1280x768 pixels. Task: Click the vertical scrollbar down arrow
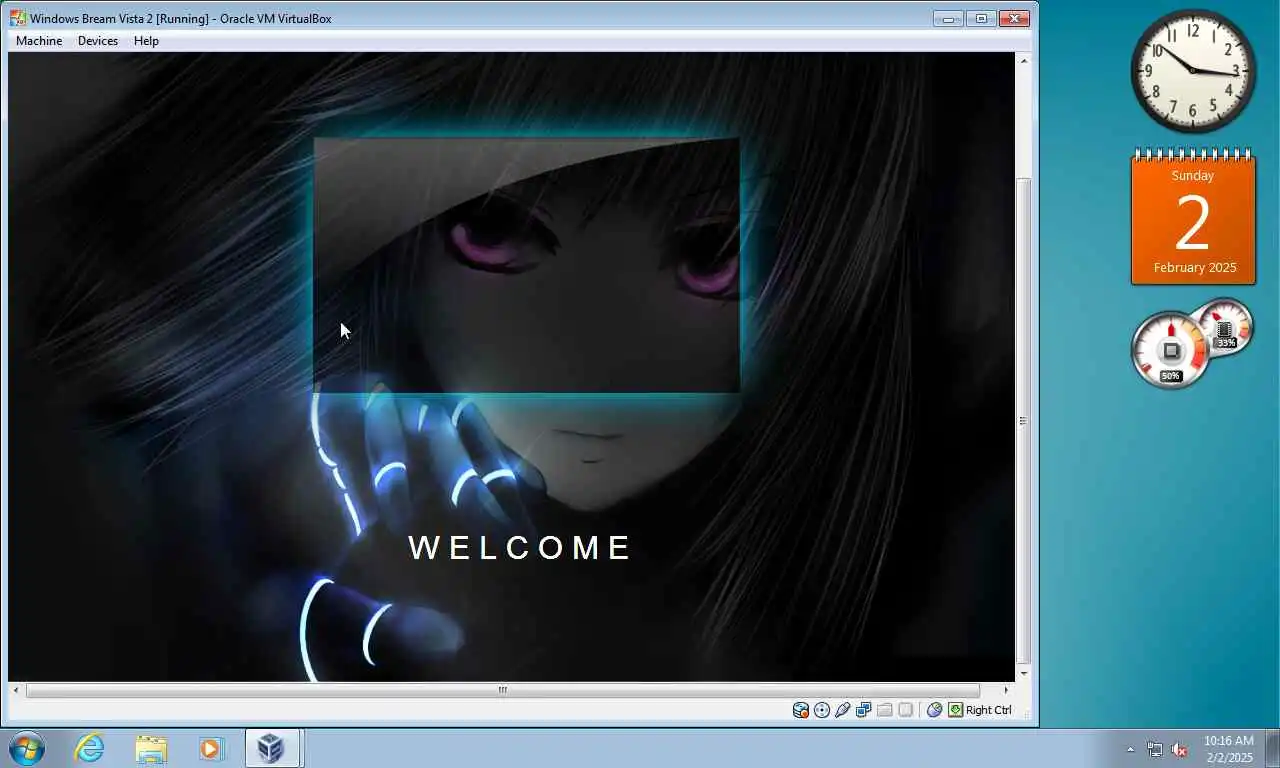(x=1023, y=673)
